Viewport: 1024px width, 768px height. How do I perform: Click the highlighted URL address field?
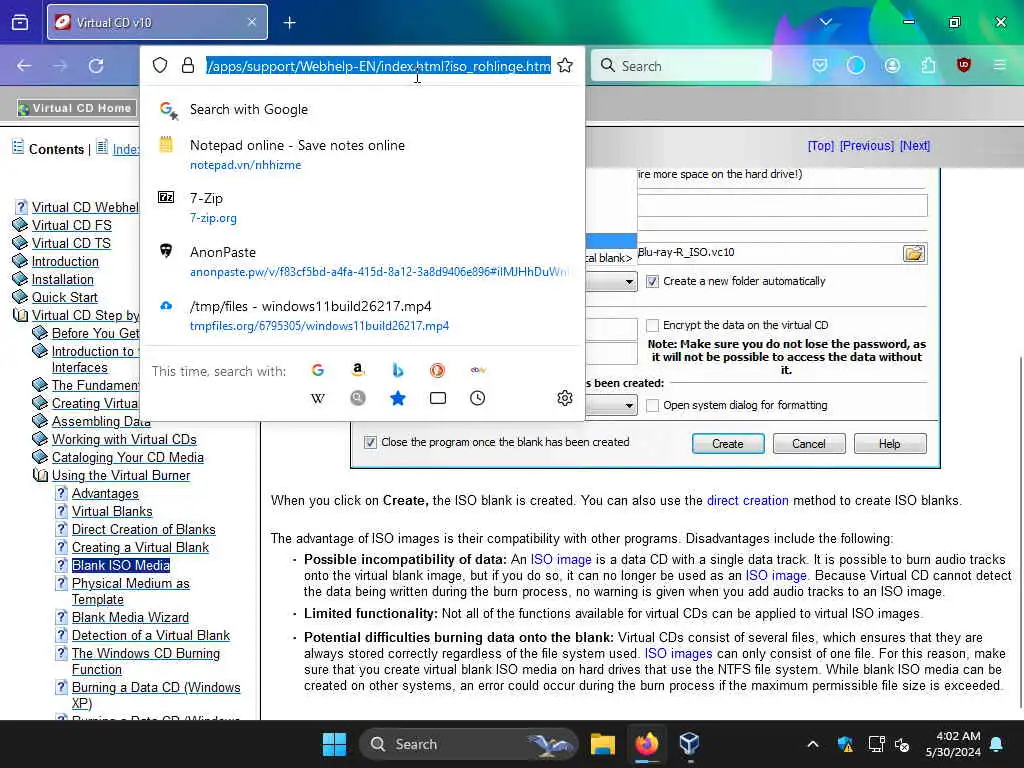tap(378, 66)
